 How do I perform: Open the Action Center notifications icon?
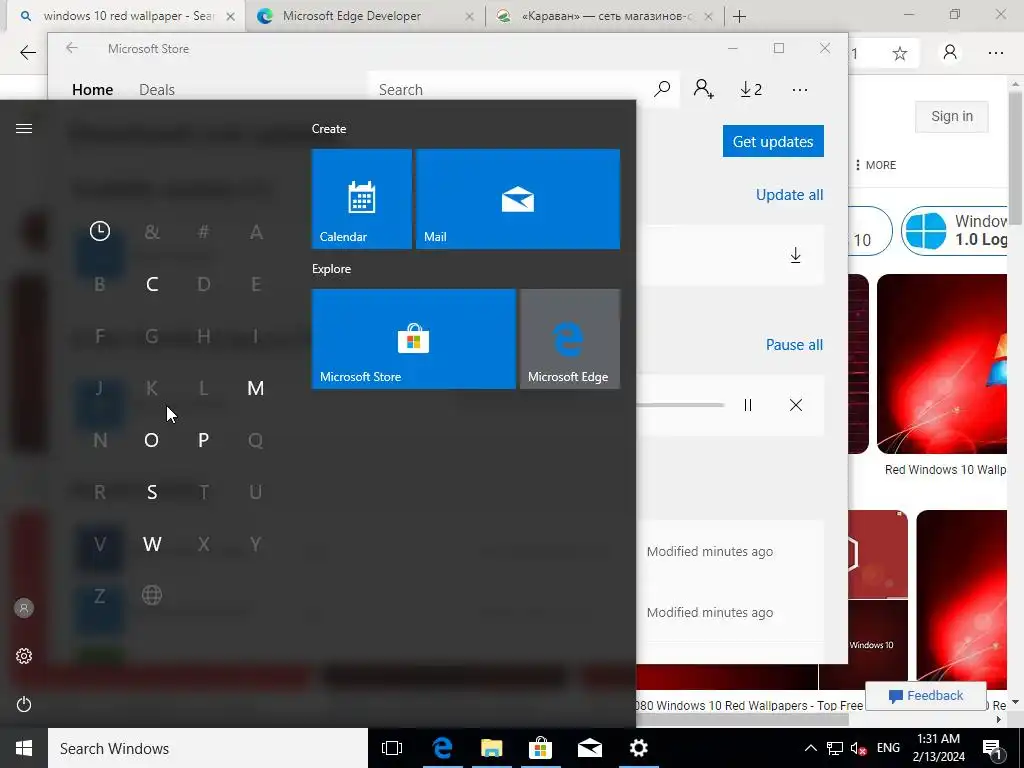point(993,748)
